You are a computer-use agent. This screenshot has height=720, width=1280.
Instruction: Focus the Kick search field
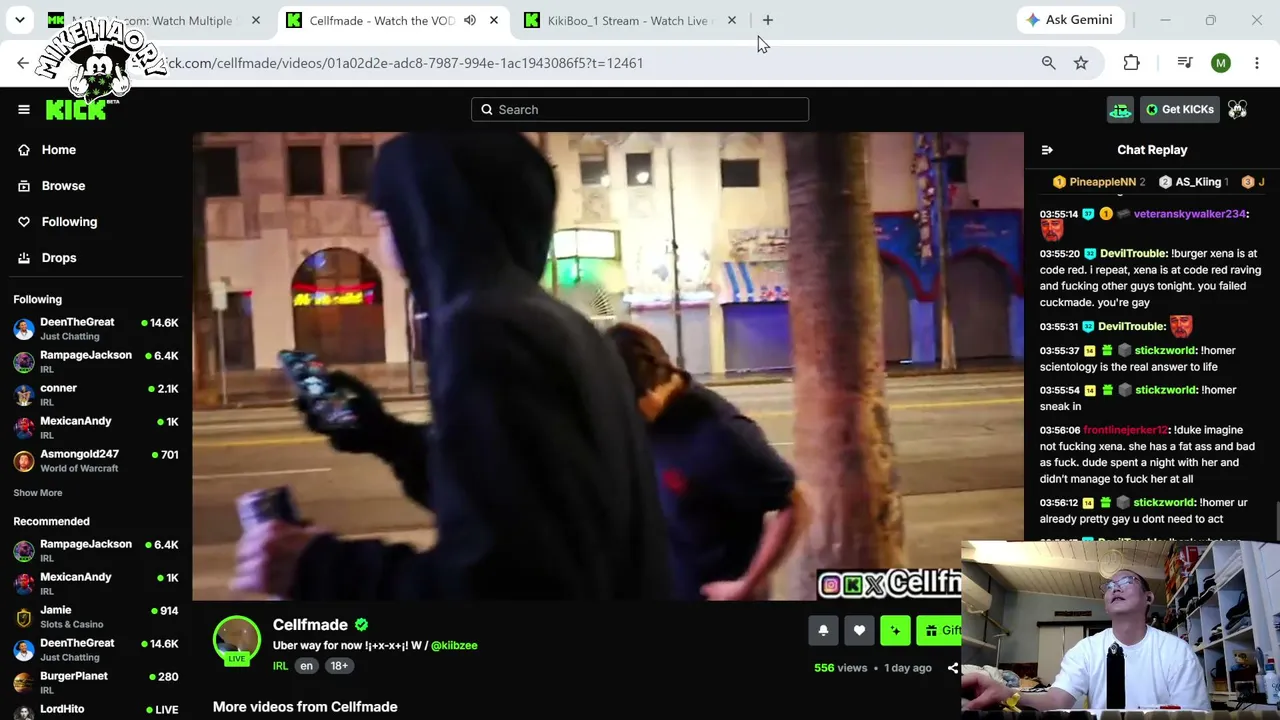pos(640,109)
